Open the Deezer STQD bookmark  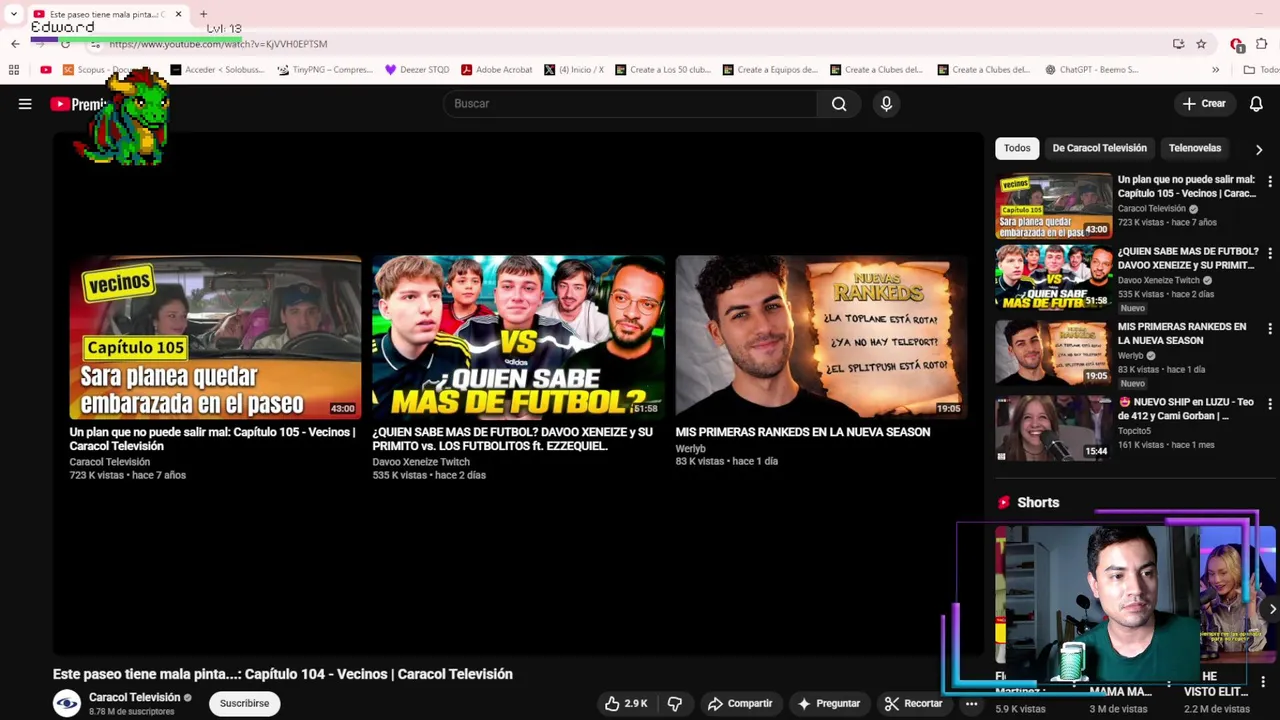point(417,70)
